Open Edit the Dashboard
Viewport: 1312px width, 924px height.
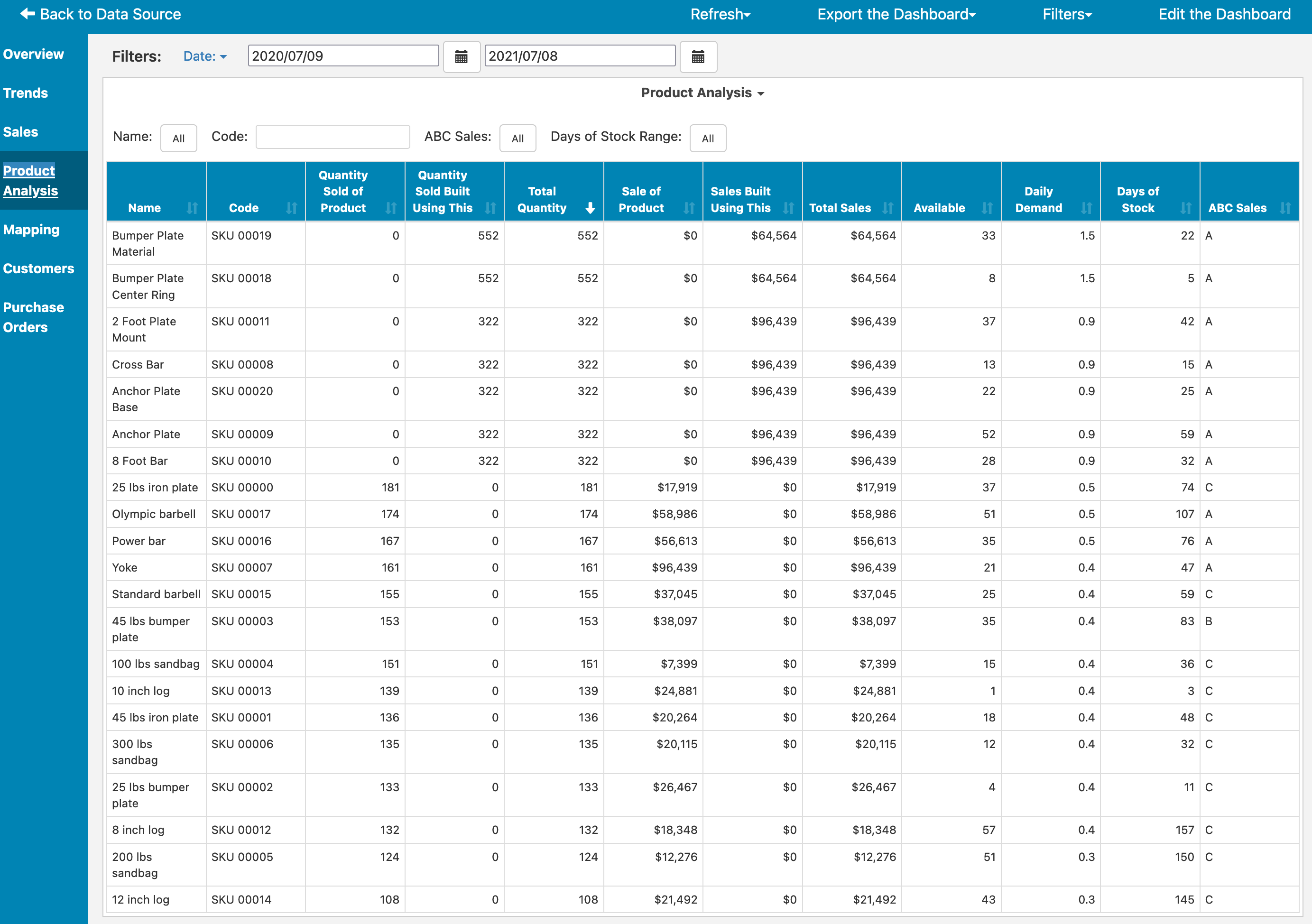pos(1223,14)
